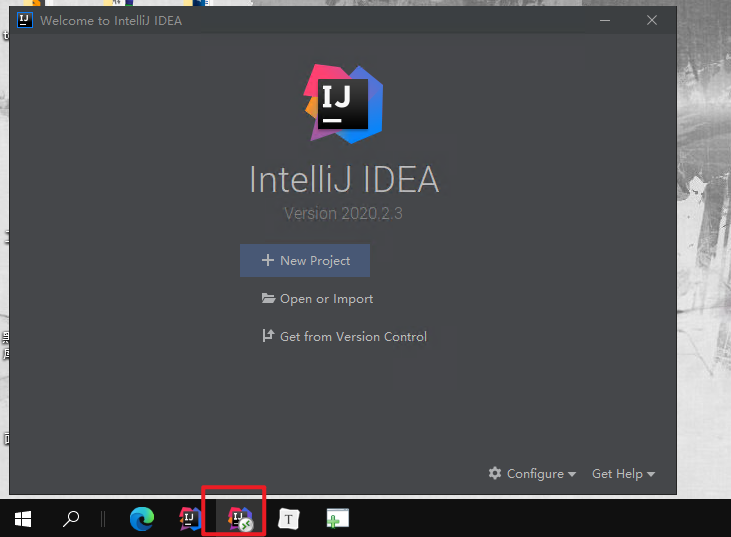Click the New Project button

305,261
